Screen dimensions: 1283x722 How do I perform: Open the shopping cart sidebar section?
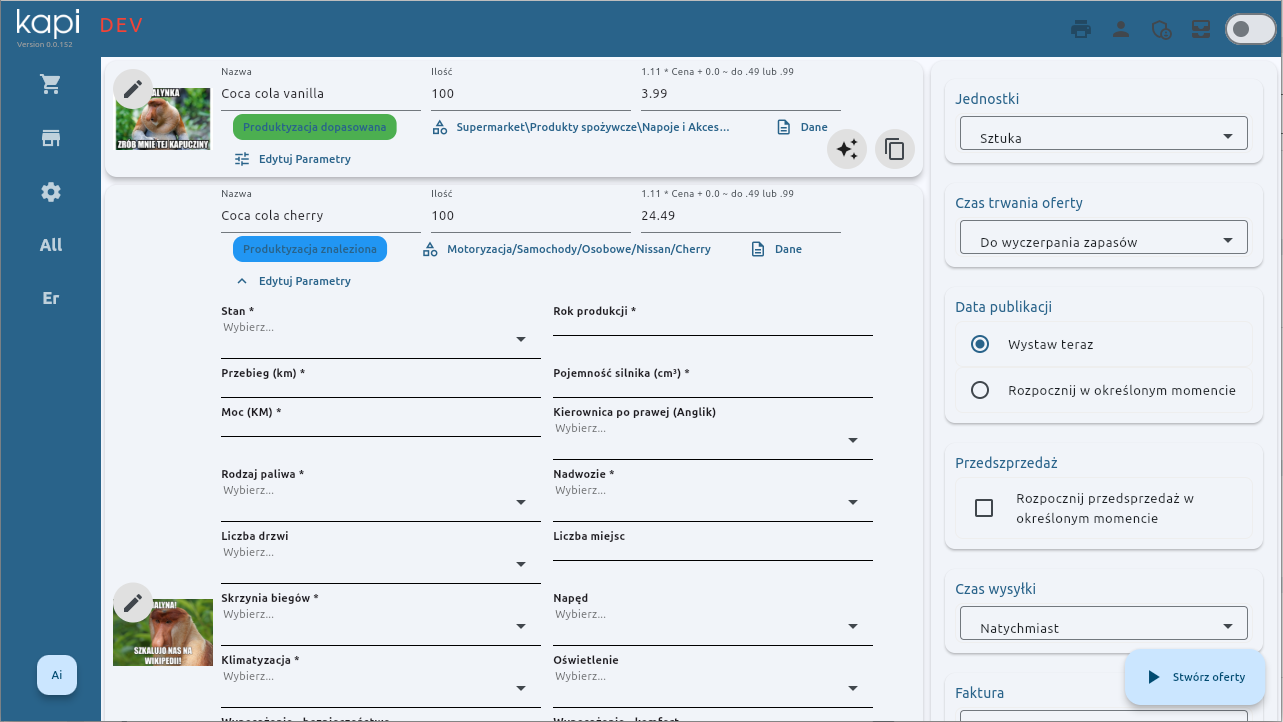pyautogui.click(x=51, y=85)
